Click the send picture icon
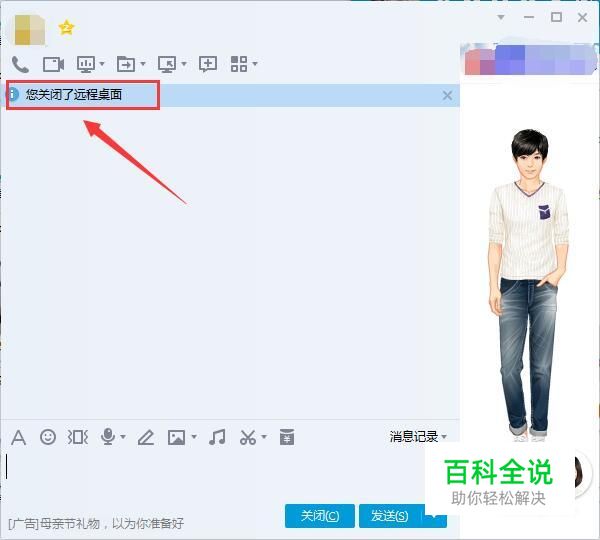The image size is (600, 540). [x=176, y=437]
